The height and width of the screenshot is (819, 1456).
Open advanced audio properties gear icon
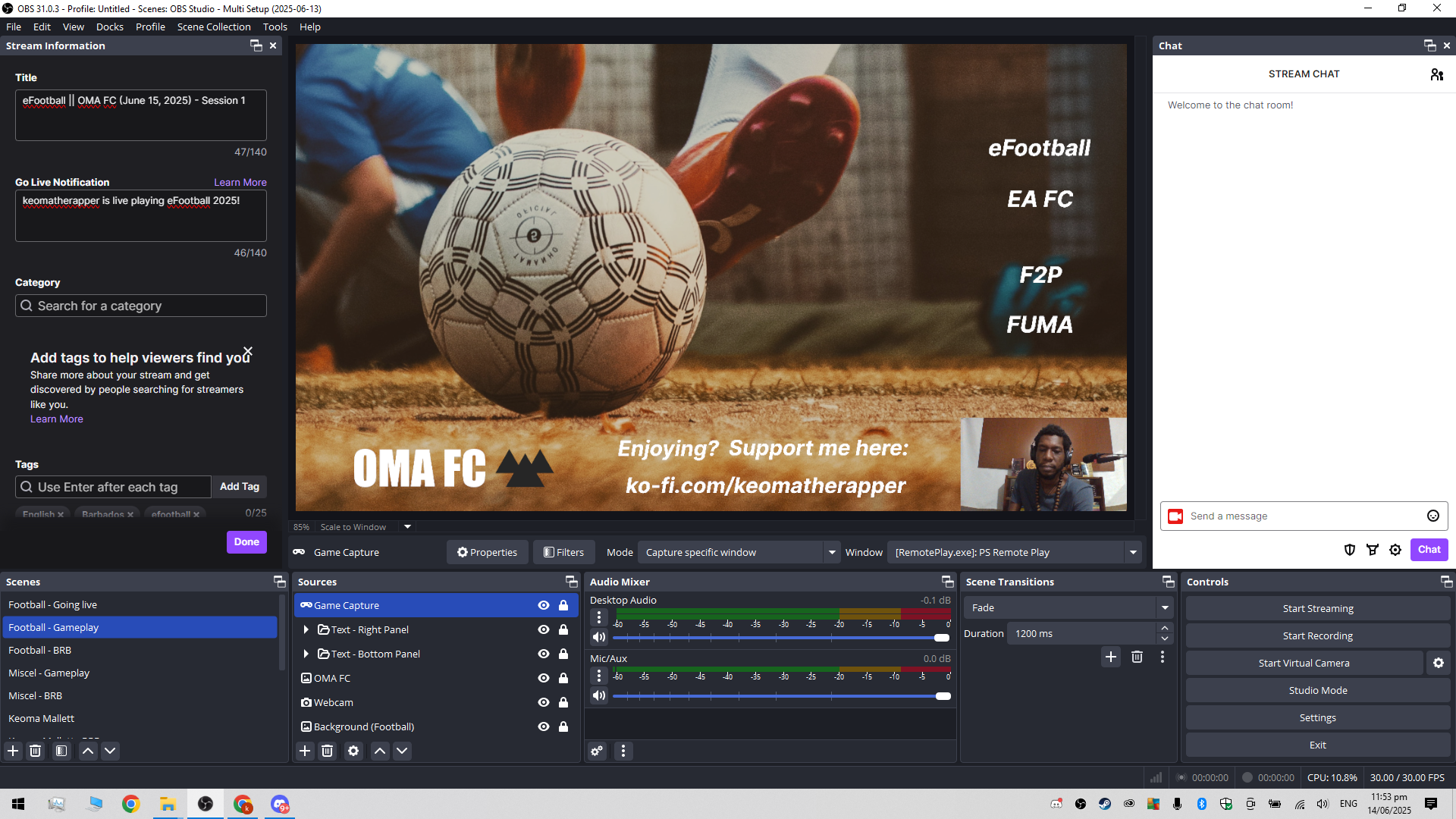coord(598,751)
